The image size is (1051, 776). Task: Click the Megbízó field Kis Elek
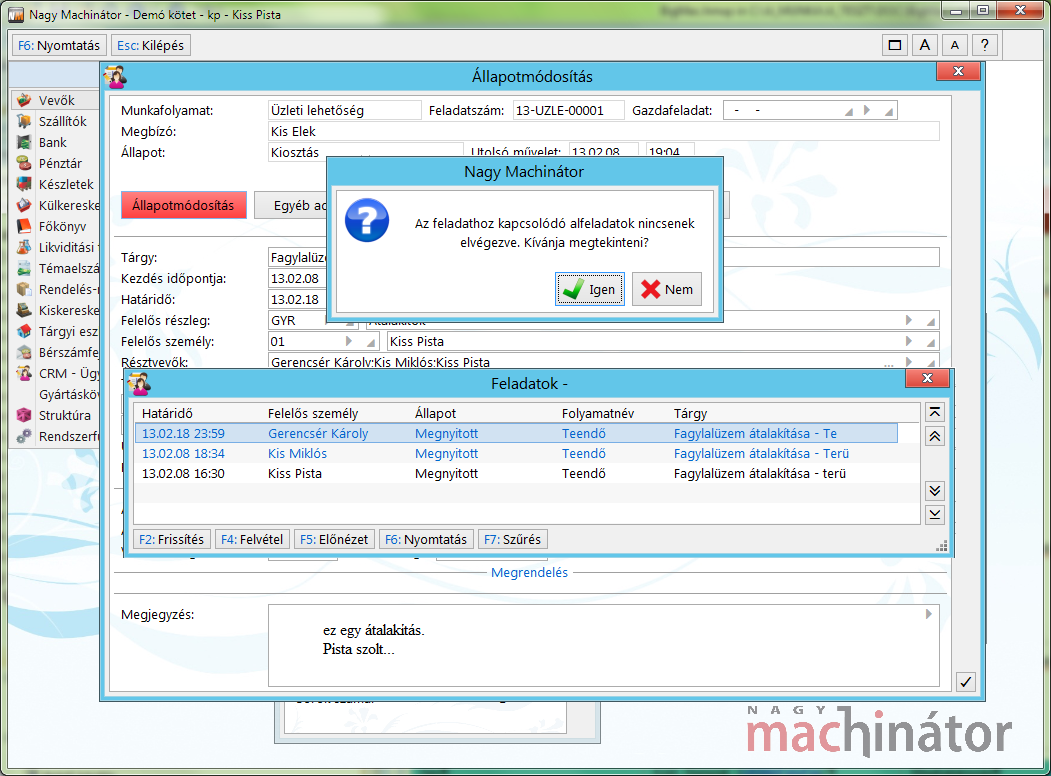[603, 131]
